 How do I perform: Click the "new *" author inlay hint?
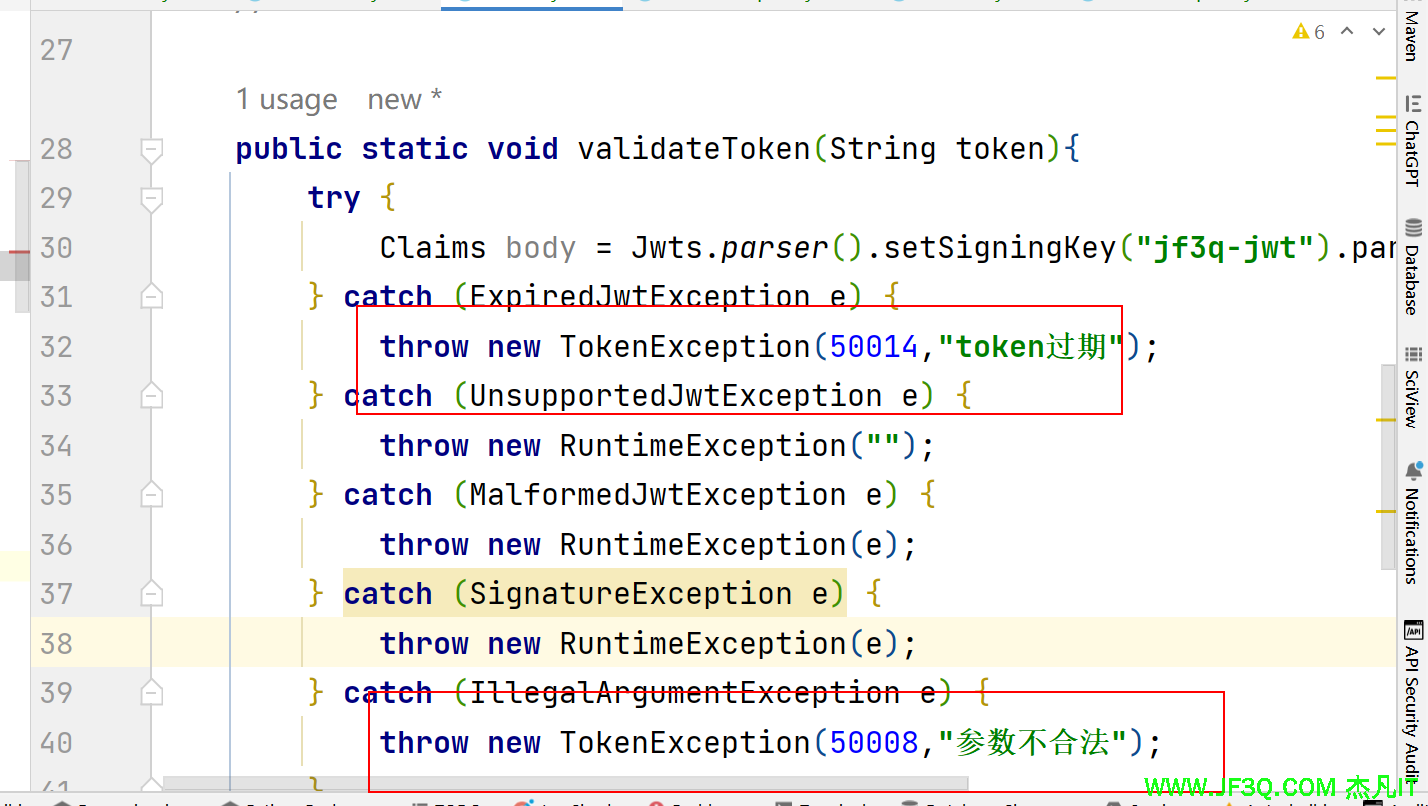pos(404,100)
